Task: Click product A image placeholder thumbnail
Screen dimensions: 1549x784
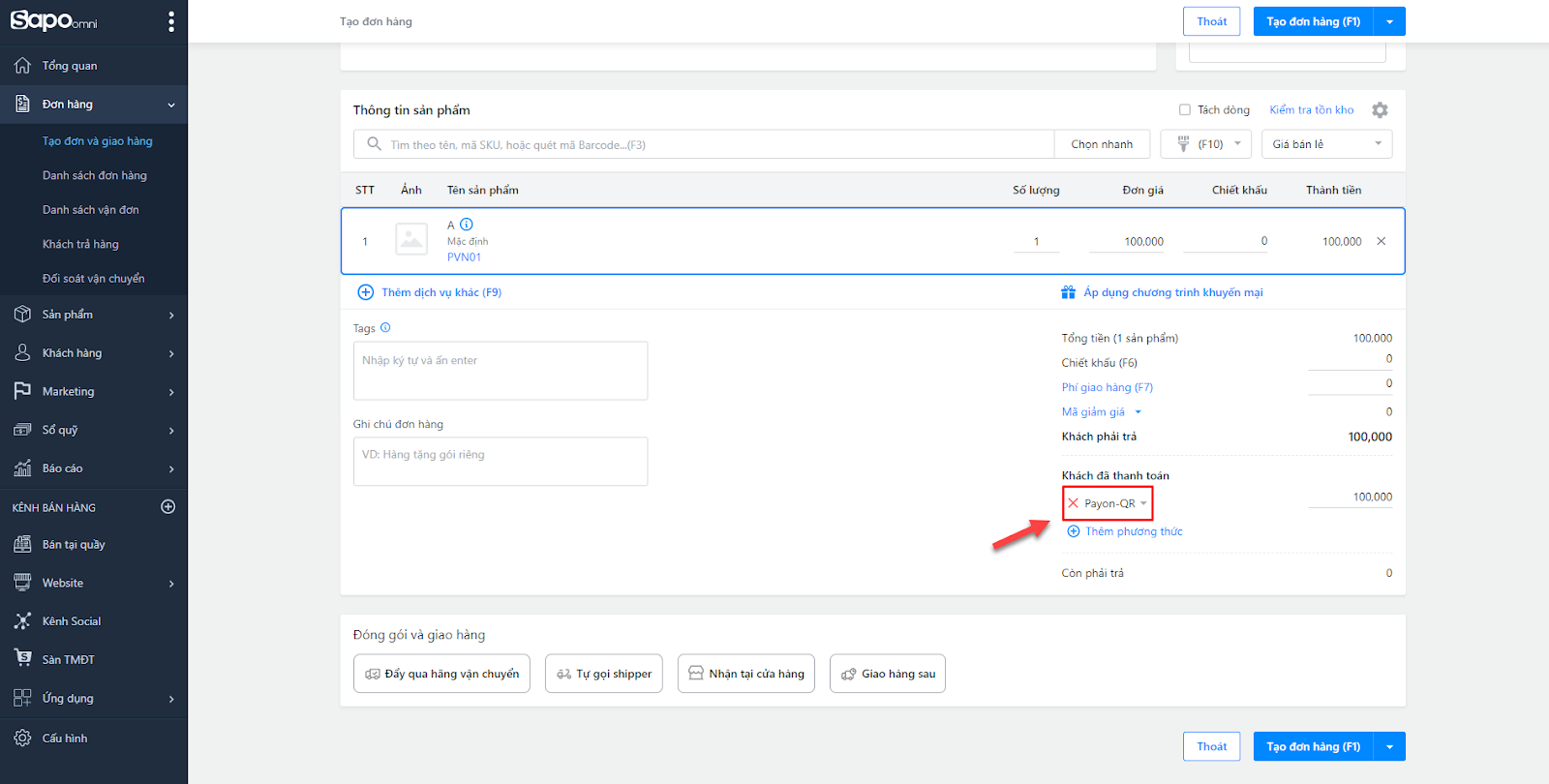Action: (411, 239)
